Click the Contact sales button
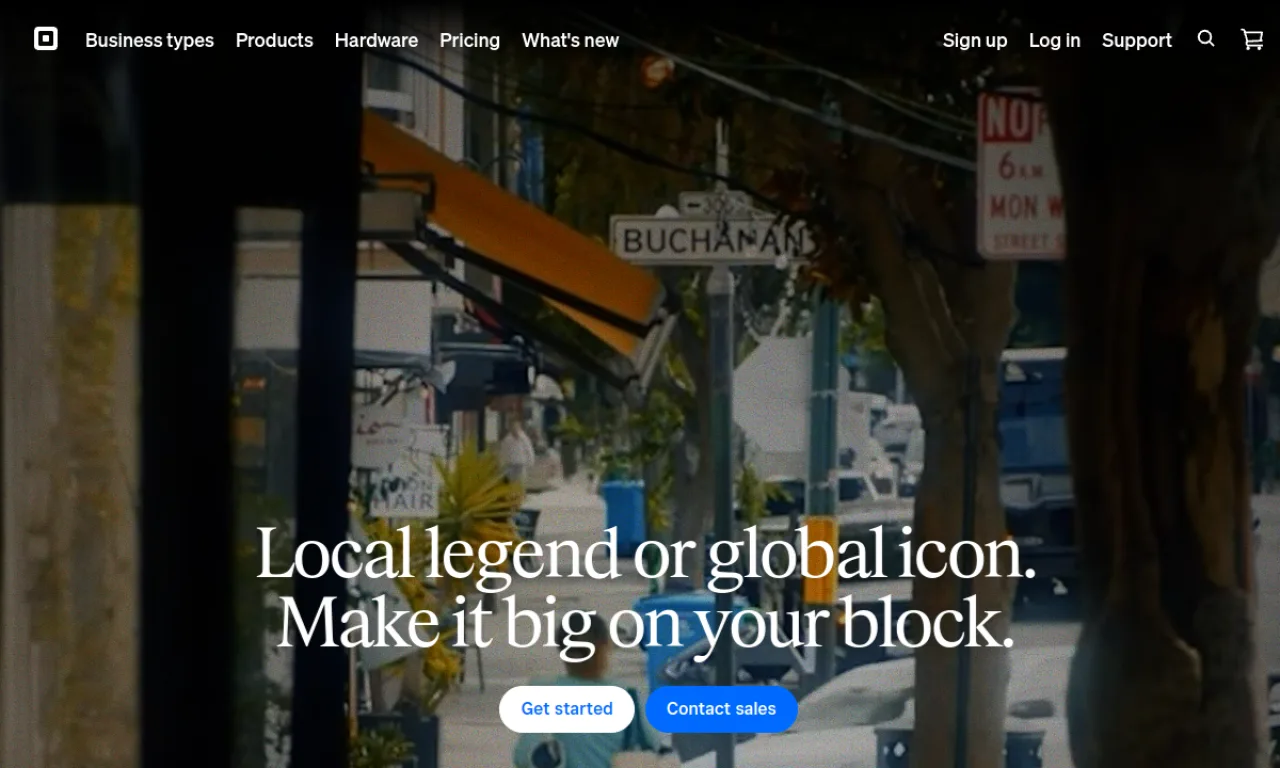The image size is (1280, 768). (x=721, y=709)
